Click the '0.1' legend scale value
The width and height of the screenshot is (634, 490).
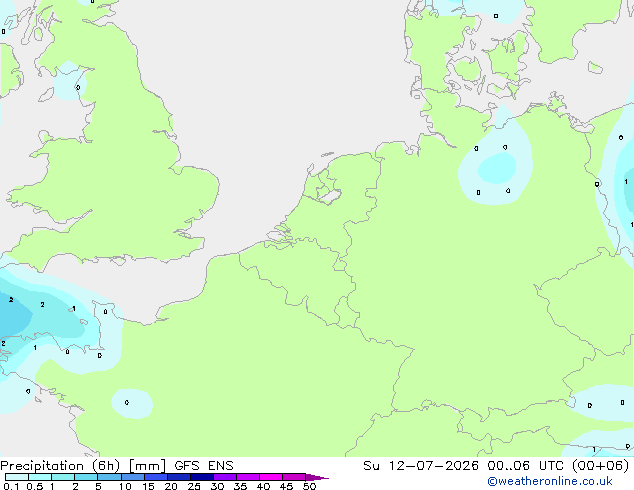[11, 486]
